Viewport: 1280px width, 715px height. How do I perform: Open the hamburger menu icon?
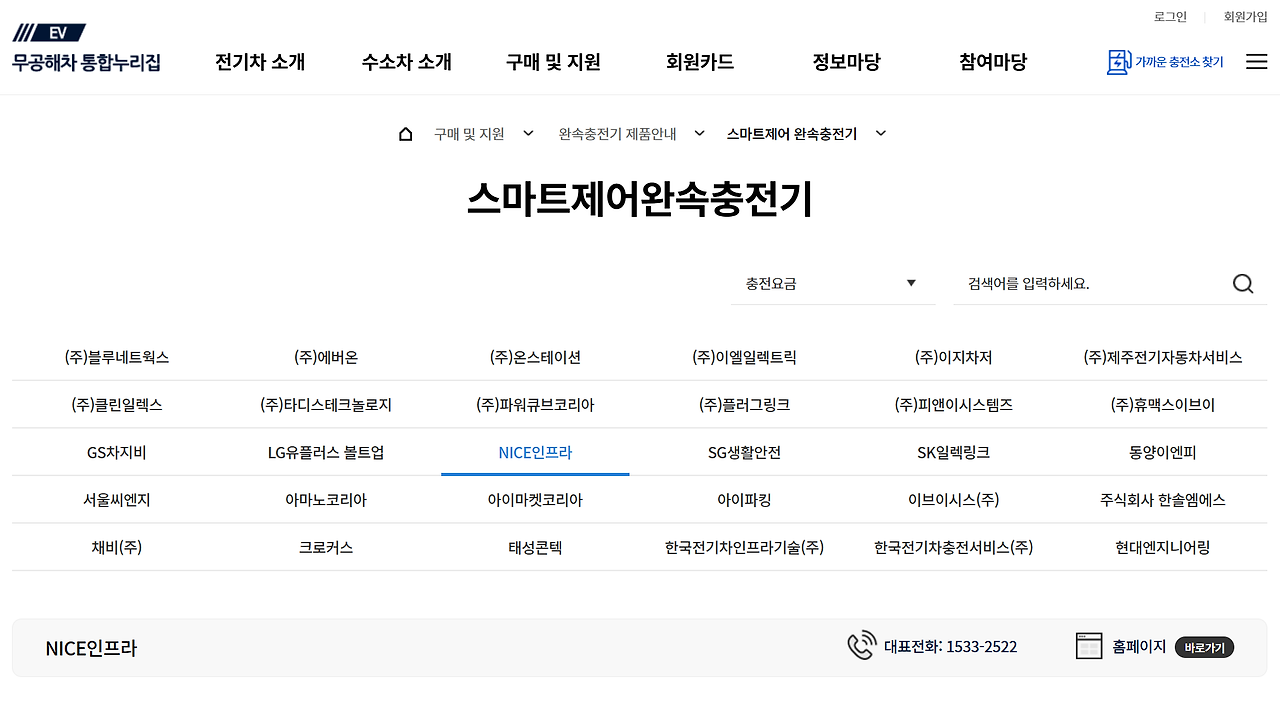1257,62
